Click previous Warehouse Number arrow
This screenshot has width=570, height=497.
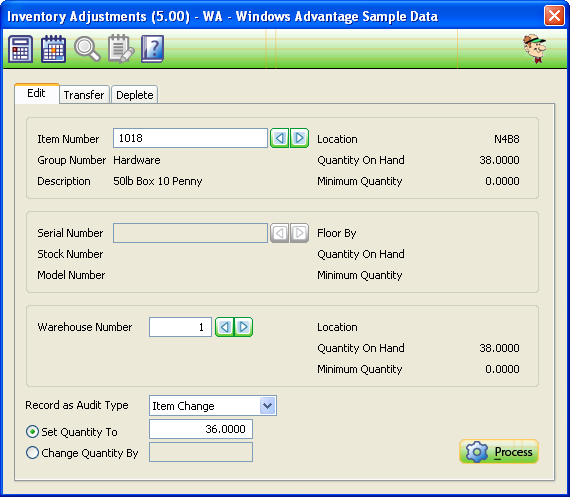click(x=225, y=327)
